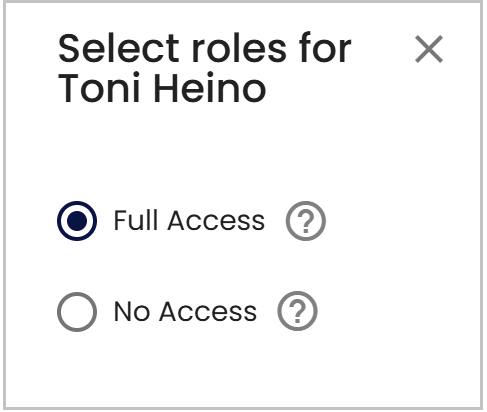
Task: Tap the filled radio circle for Full Access
Action: point(77,221)
